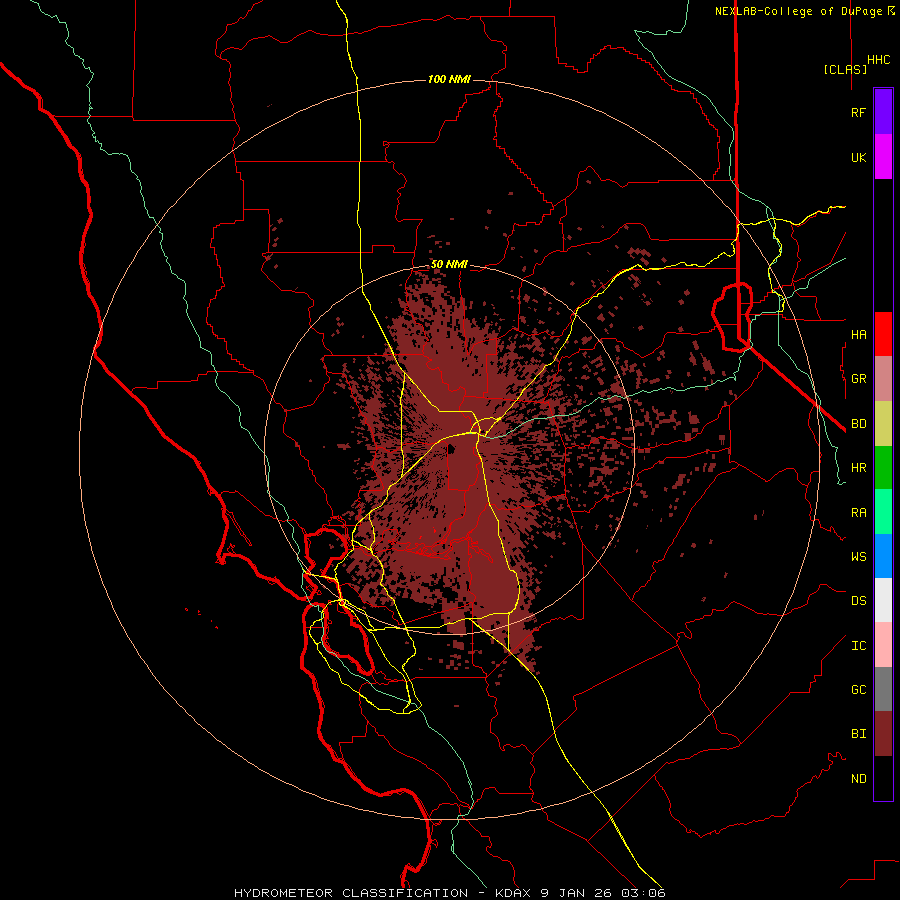The height and width of the screenshot is (900, 900).
Task: Click the HR legend label
Action: point(858,468)
